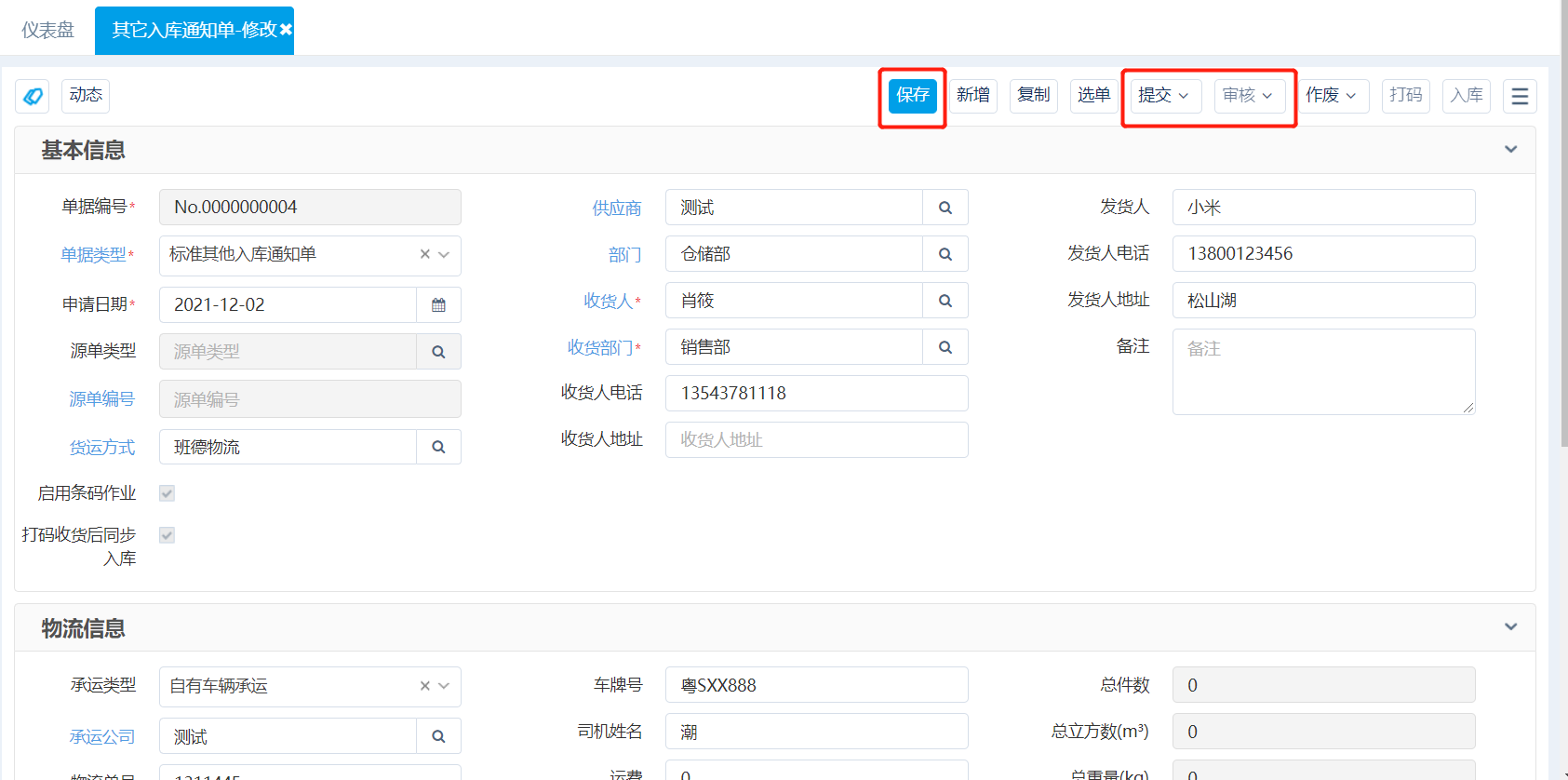
Task: Collapse the 物流信息 section
Action: coord(1511,626)
